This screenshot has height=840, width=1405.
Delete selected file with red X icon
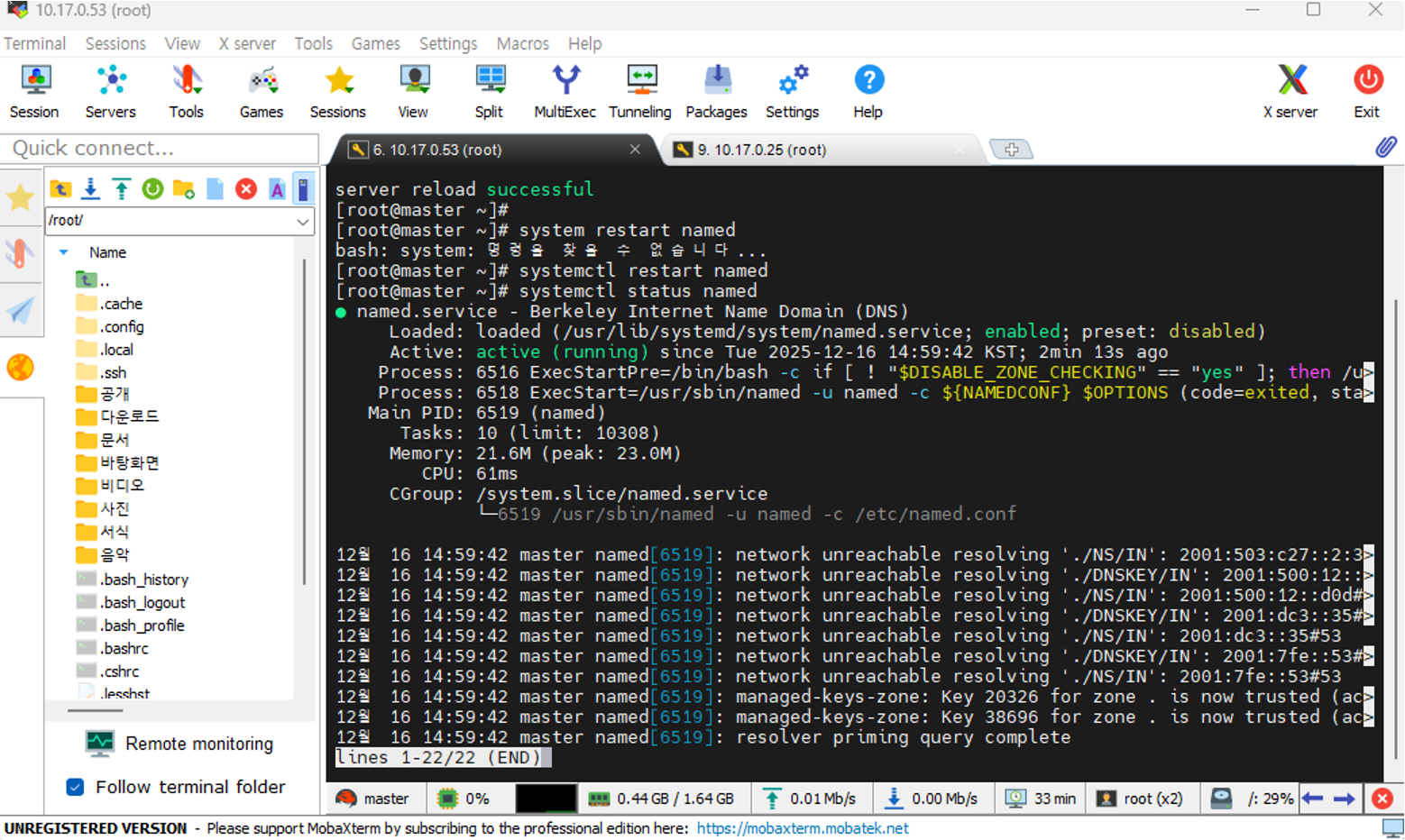[x=245, y=189]
